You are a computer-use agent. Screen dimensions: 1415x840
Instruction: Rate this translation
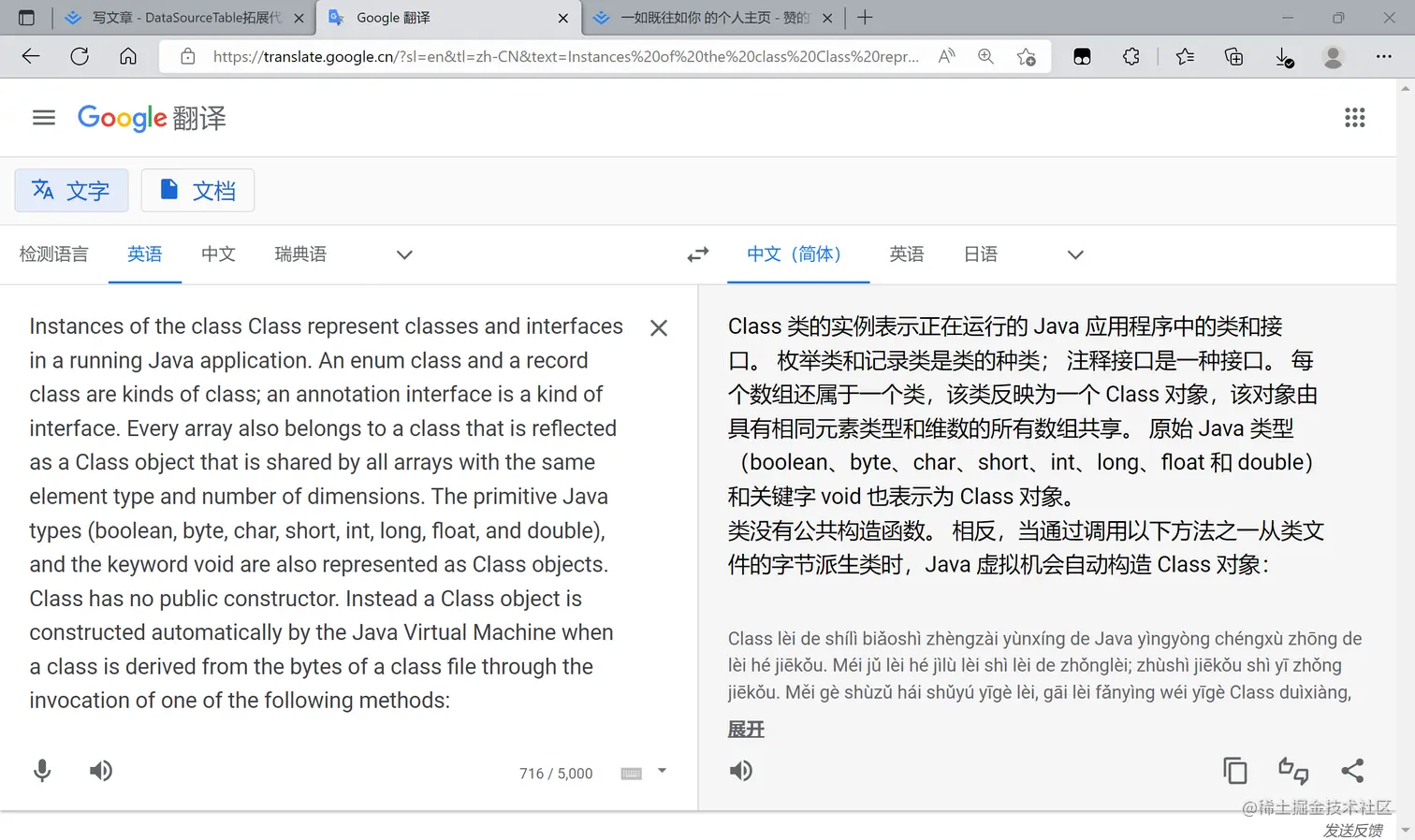pos(1294,771)
